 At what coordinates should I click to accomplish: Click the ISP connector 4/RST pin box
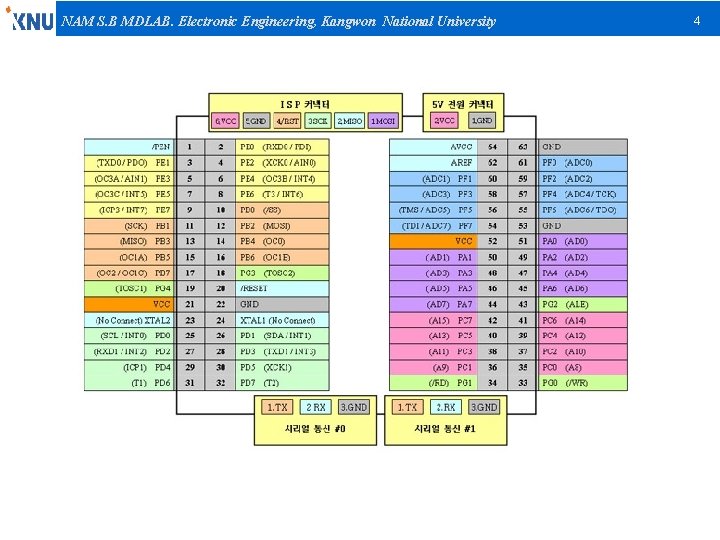point(287,121)
